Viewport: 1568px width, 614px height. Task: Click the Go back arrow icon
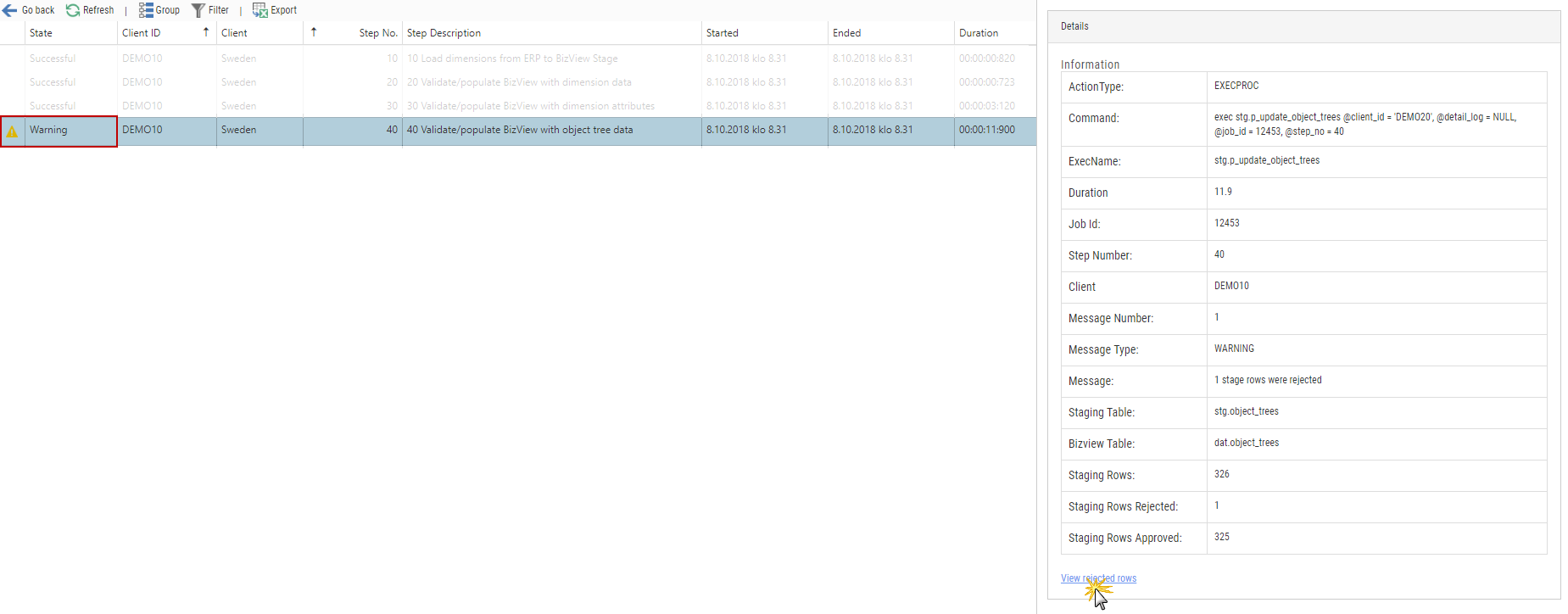10,10
